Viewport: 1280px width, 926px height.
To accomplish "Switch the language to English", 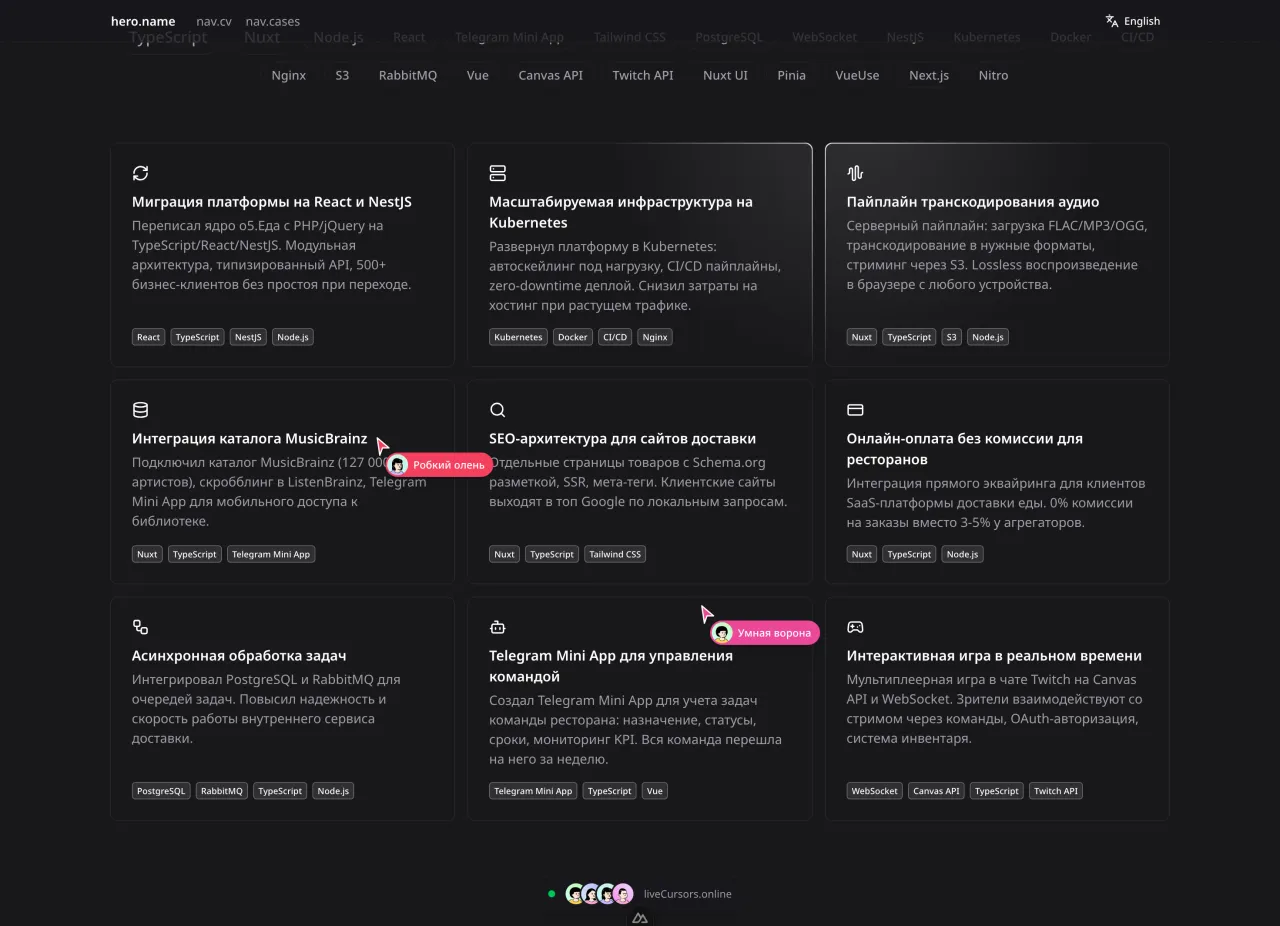I will (1133, 21).
